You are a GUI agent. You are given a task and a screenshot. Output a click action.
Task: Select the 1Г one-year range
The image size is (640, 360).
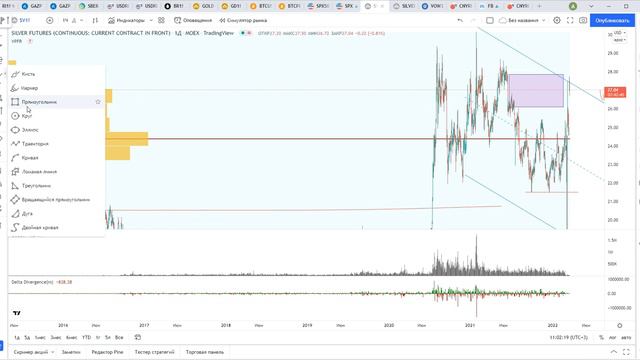[x=98, y=338]
